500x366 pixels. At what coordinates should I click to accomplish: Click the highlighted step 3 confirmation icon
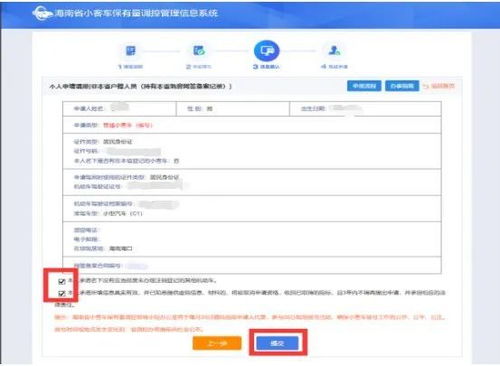[266, 51]
